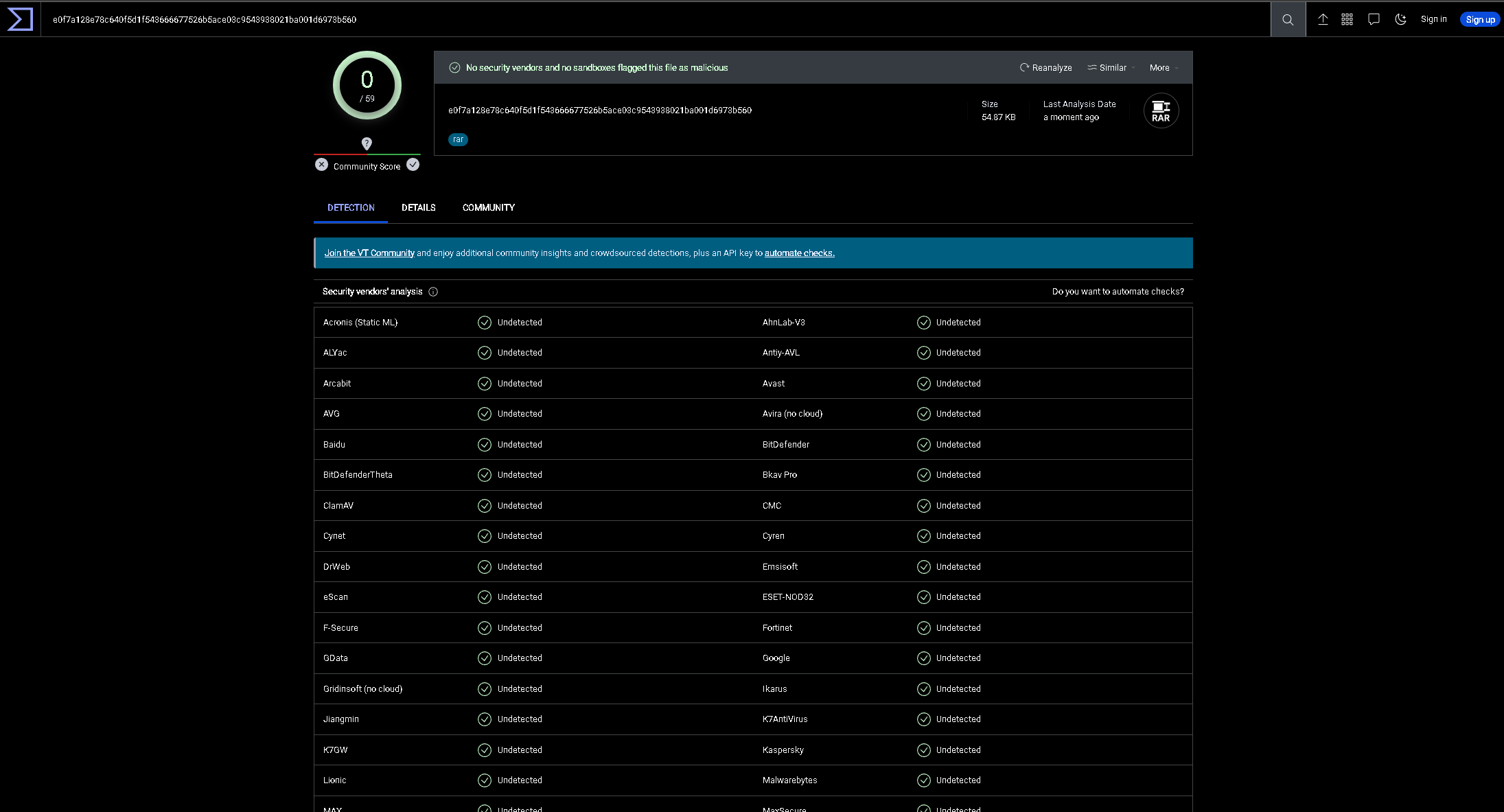Open the automate checks link
The width and height of the screenshot is (1504, 812).
tap(800, 253)
